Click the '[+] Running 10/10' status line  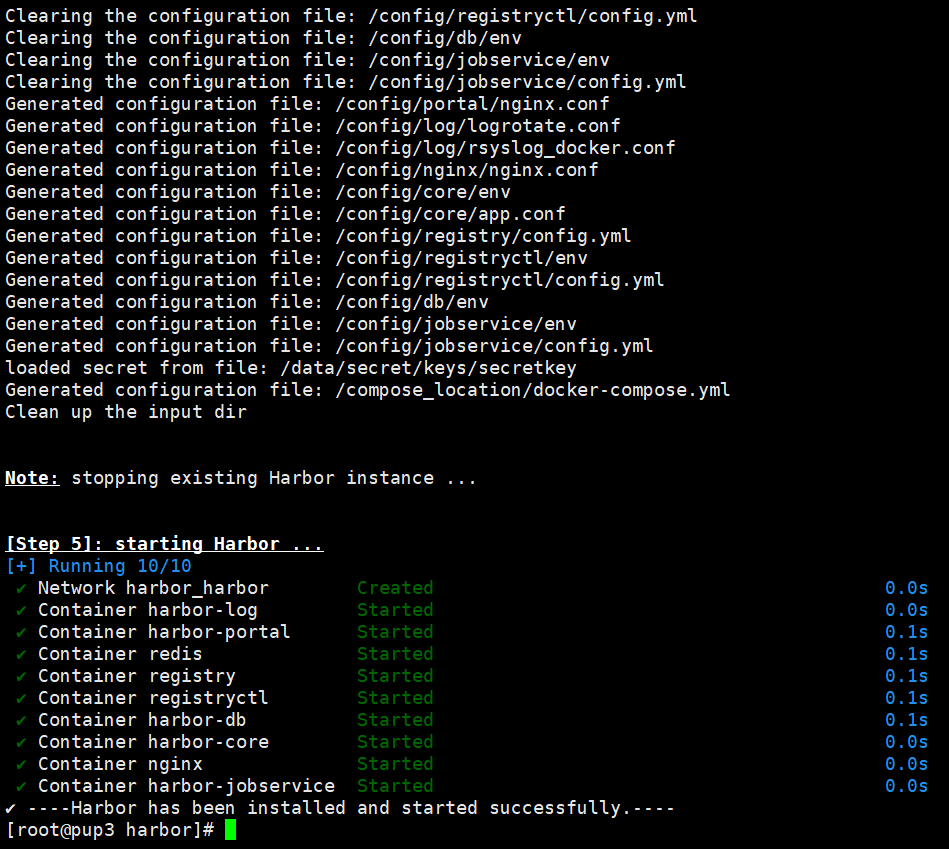tap(99, 566)
